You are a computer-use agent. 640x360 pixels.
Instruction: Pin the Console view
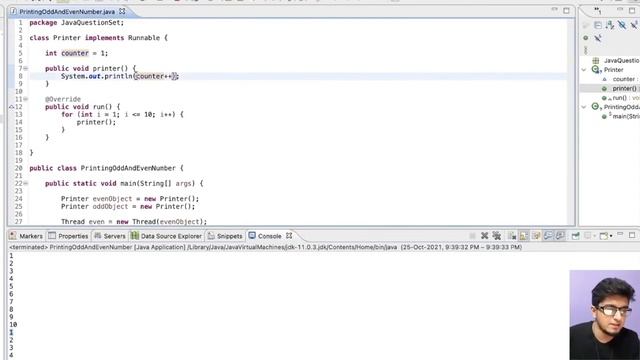(576, 236)
